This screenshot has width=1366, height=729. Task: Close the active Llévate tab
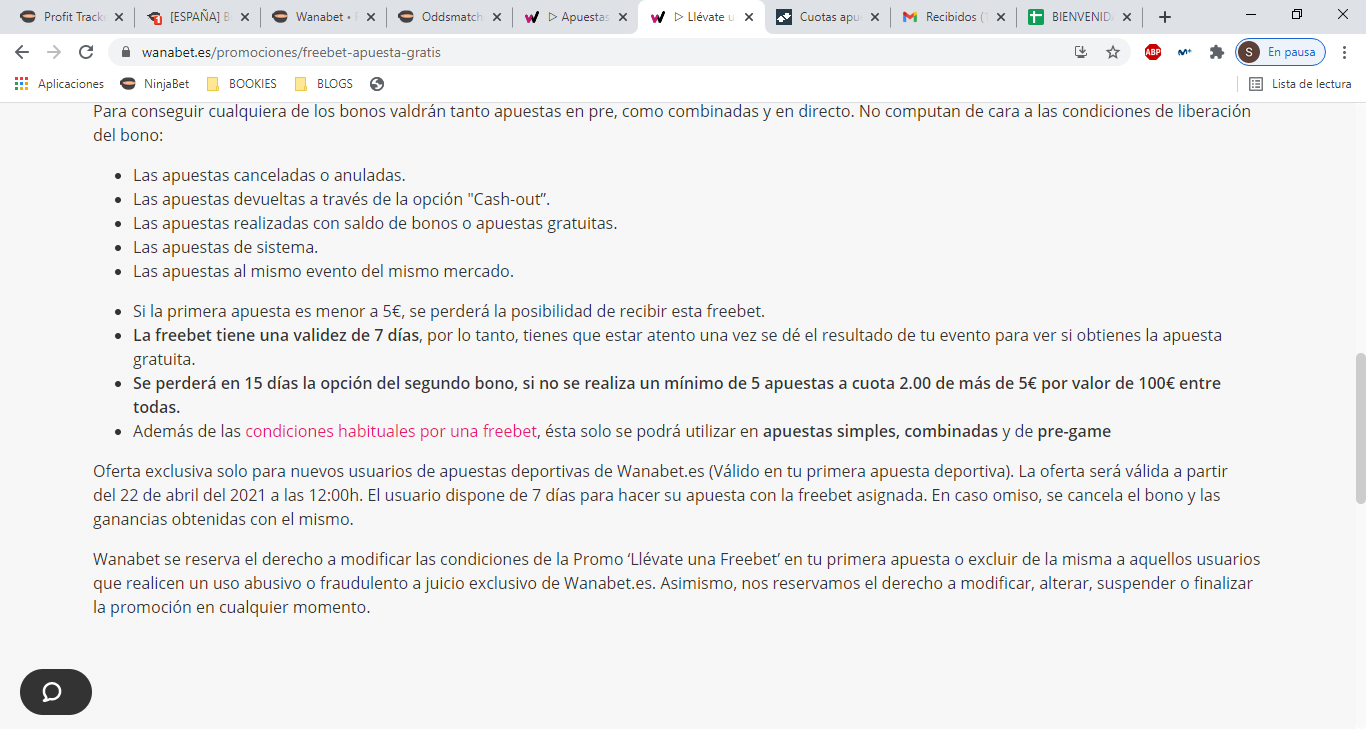749,17
